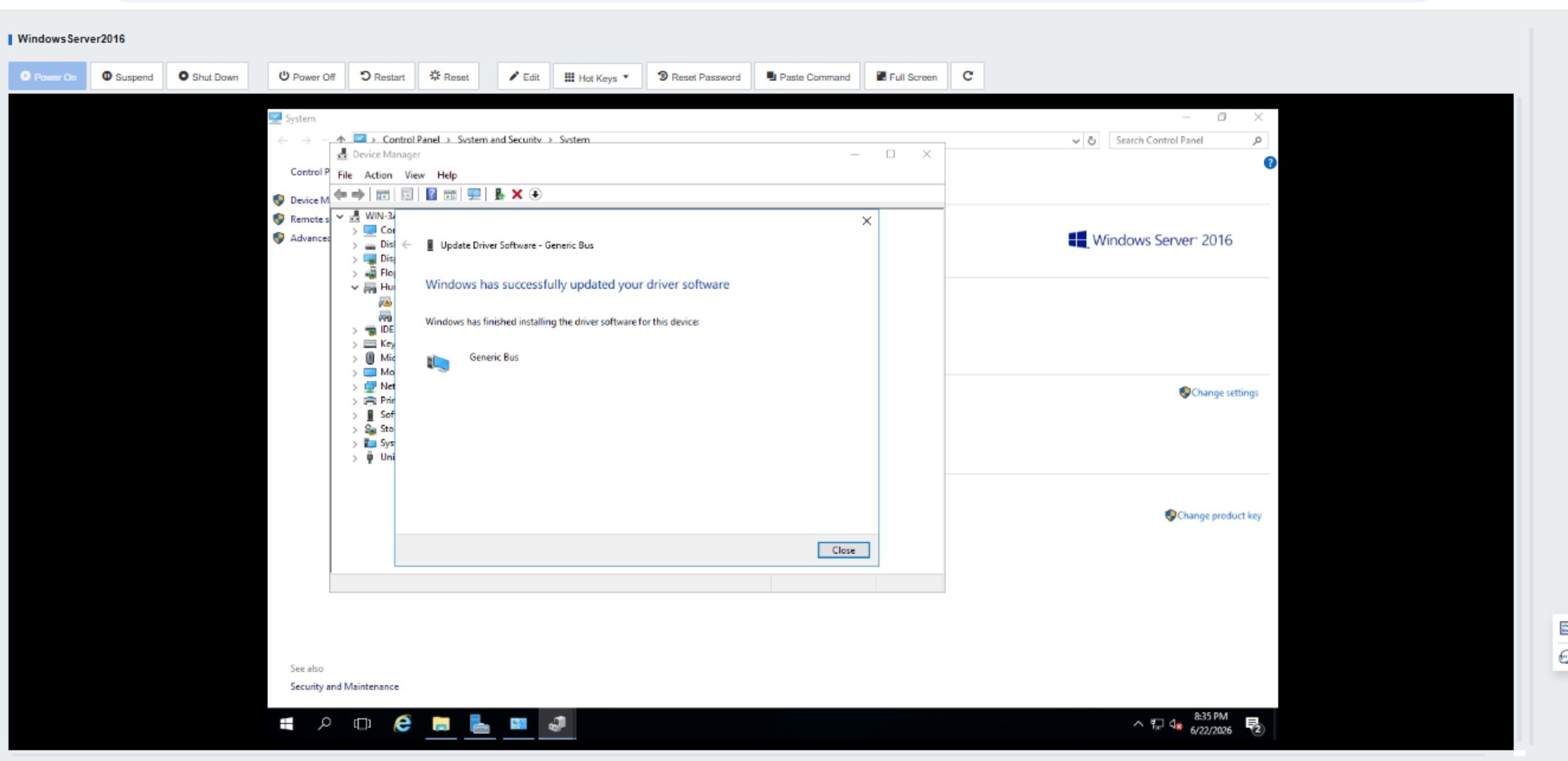
Task: Open the Help menu in Device Manager
Action: coord(447,175)
